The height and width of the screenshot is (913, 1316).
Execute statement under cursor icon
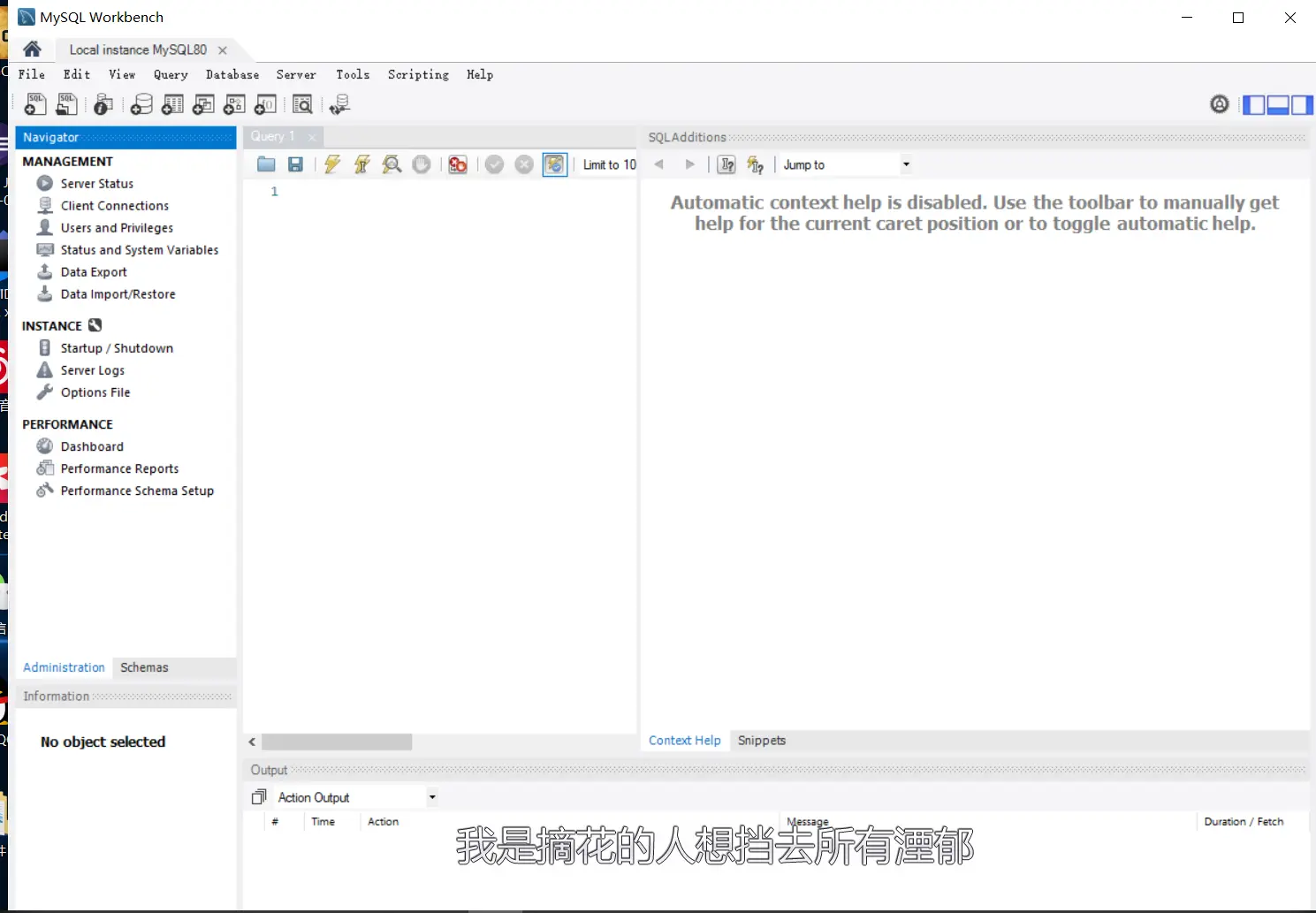click(x=362, y=164)
